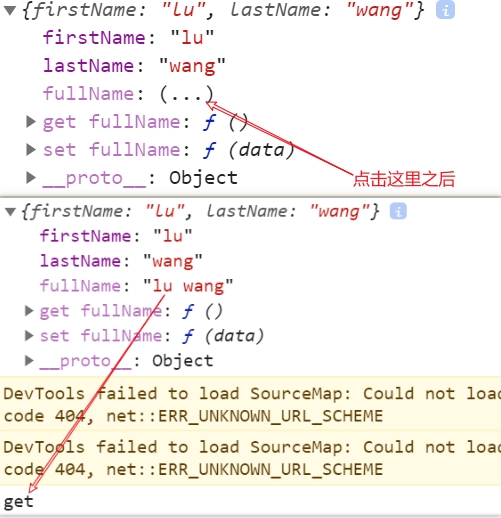Expand set fullName in second object
The height and width of the screenshot is (518, 501).
[x=29, y=336]
